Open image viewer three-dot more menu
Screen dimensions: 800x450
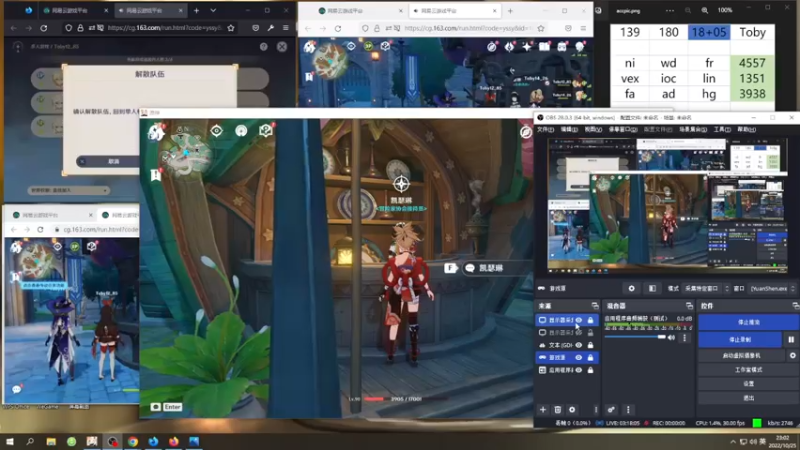669,10
